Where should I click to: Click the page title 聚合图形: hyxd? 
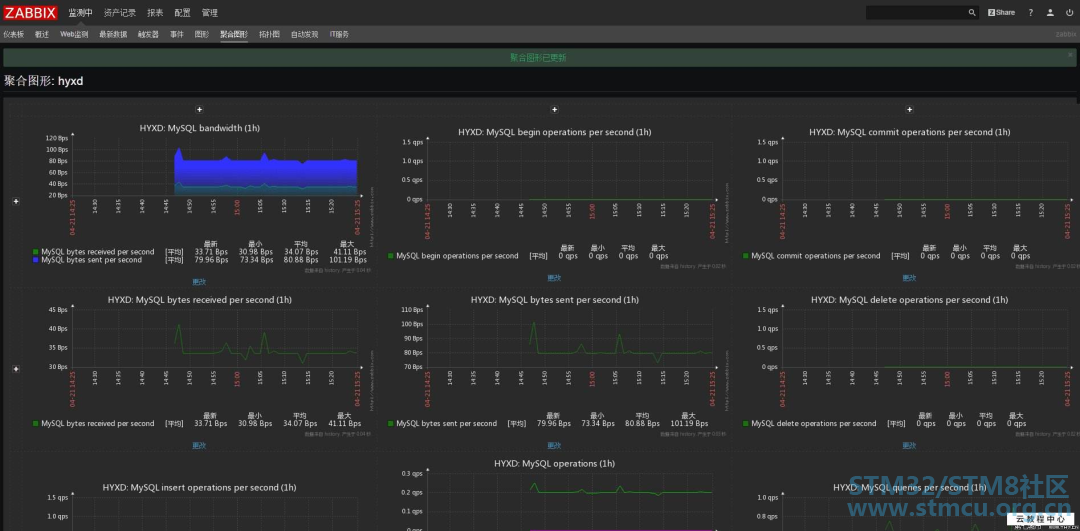(43, 81)
